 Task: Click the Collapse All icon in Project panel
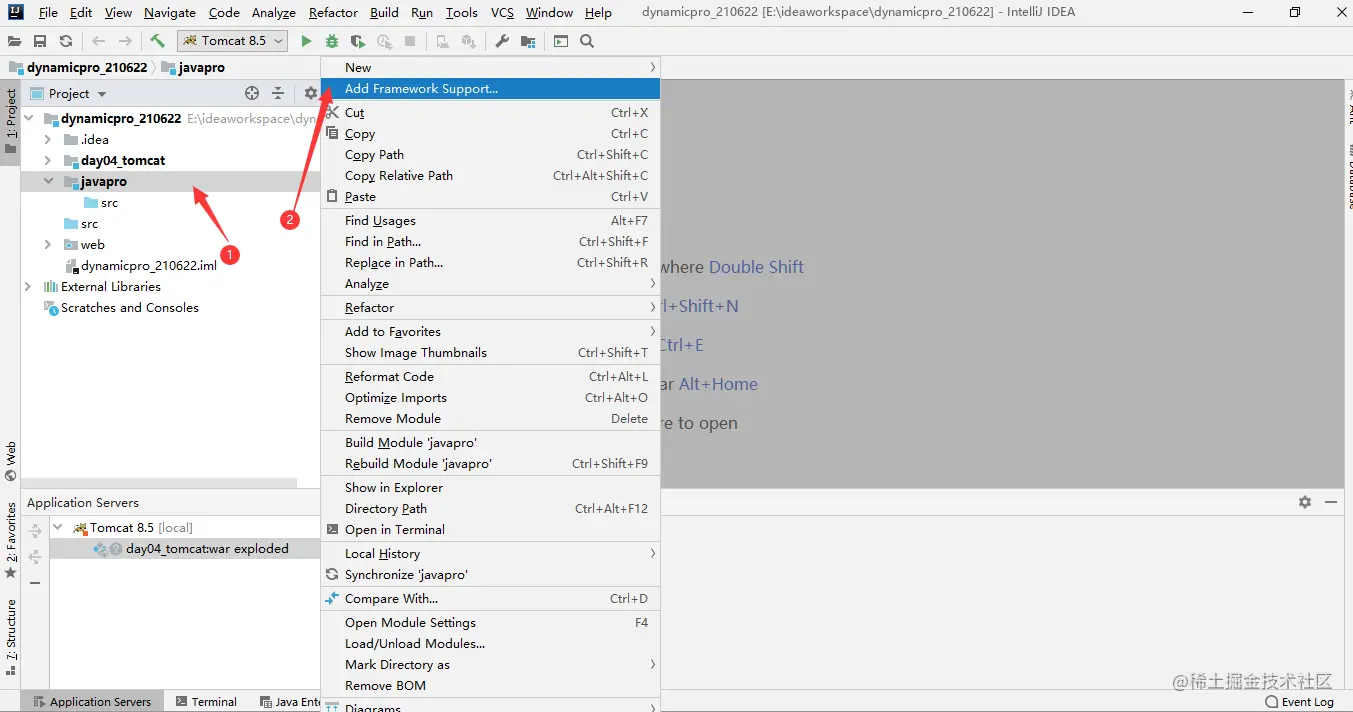click(x=278, y=93)
